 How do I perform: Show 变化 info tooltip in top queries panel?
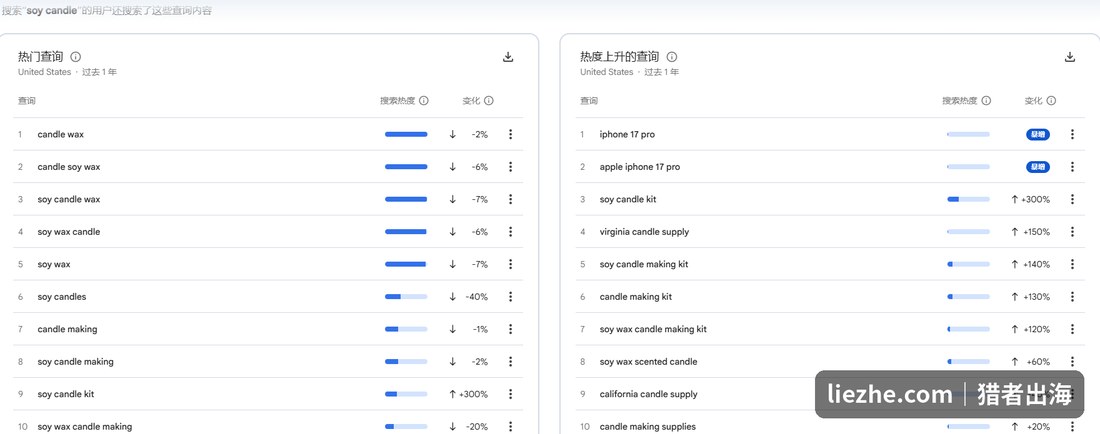click(x=489, y=101)
